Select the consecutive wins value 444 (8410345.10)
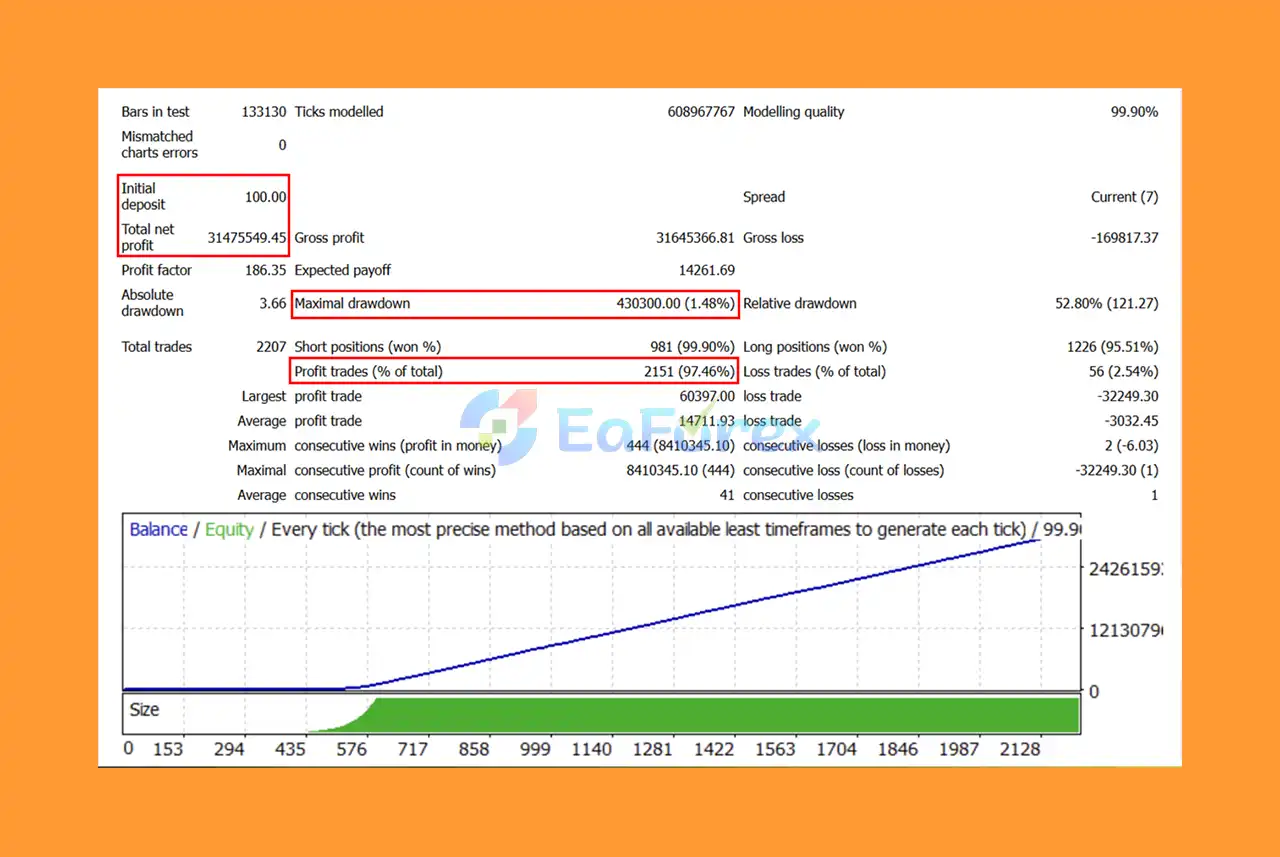The width and height of the screenshot is (1280, 857). [681, 446]
